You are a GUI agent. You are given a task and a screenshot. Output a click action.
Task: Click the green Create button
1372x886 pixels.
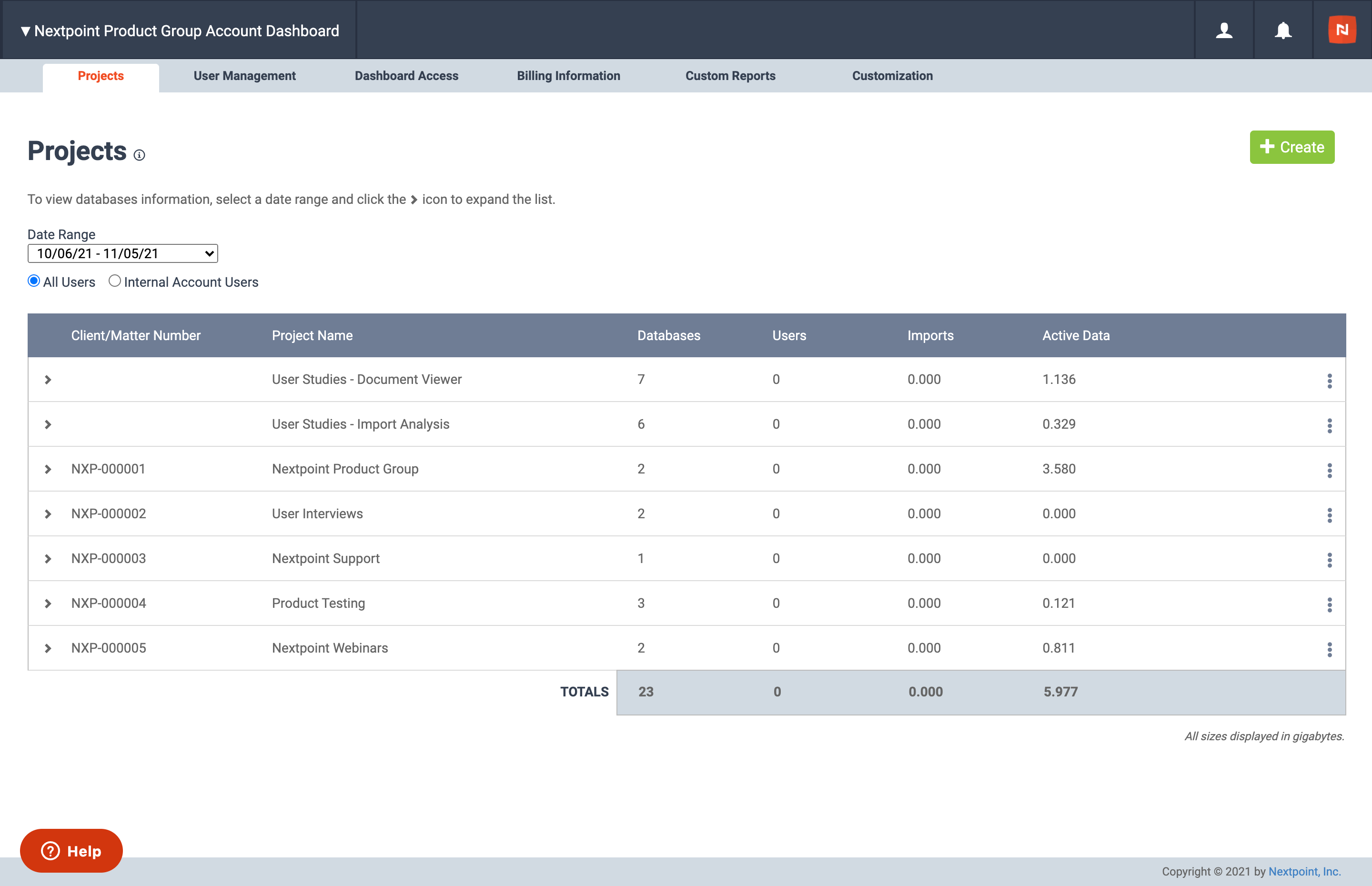1292,147
